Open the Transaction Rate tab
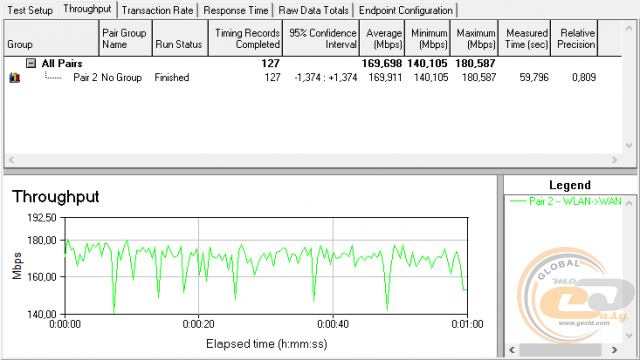The height and width of the screenshot is (360, 640). pyautogui.click(x=157, y=10)
